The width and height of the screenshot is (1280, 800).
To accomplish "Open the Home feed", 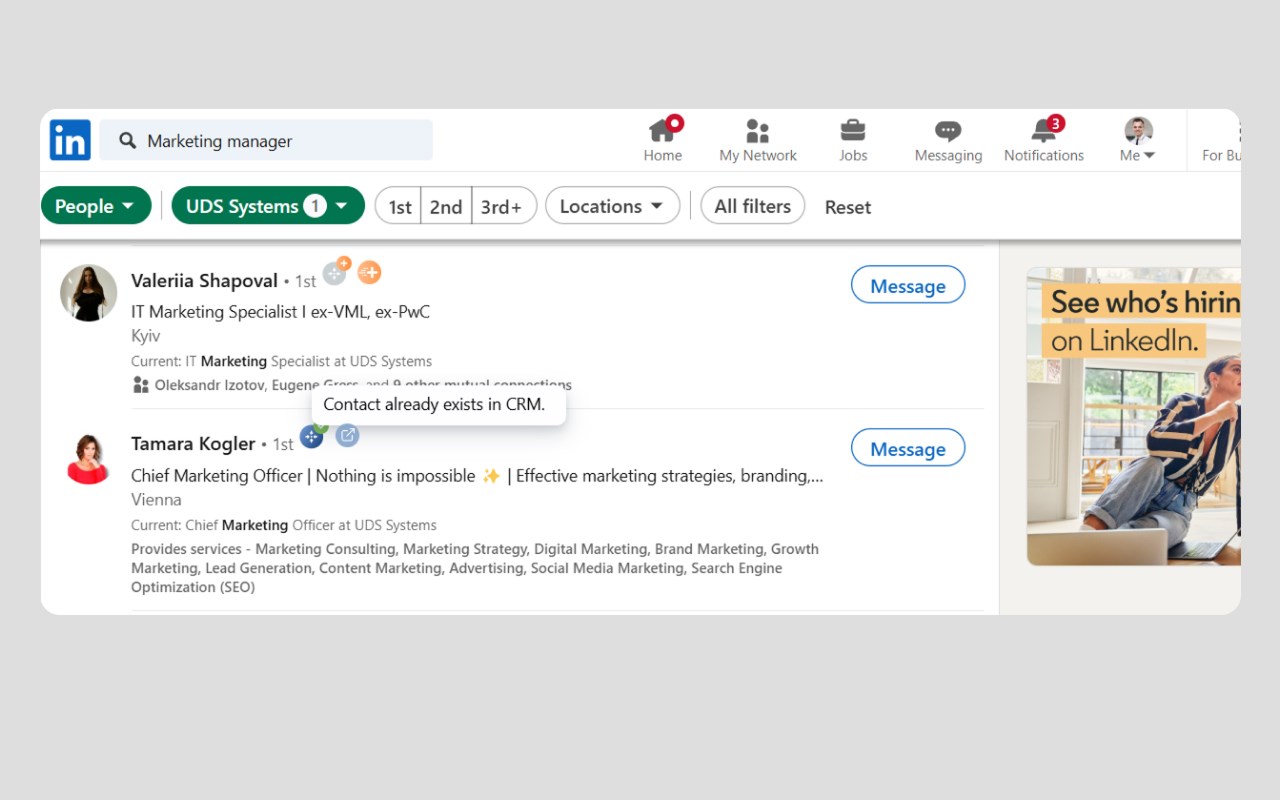I will [x=663, y=140].
